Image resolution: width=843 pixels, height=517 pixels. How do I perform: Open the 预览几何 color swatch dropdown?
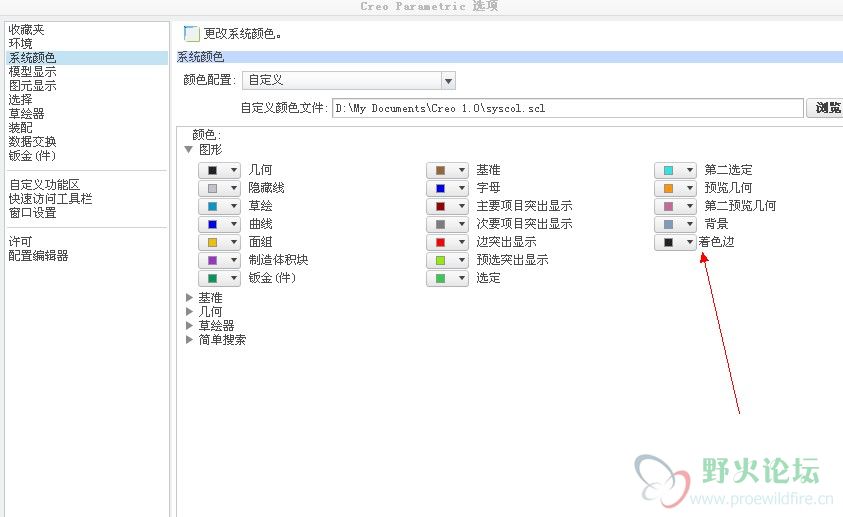[x=675, y=188]
